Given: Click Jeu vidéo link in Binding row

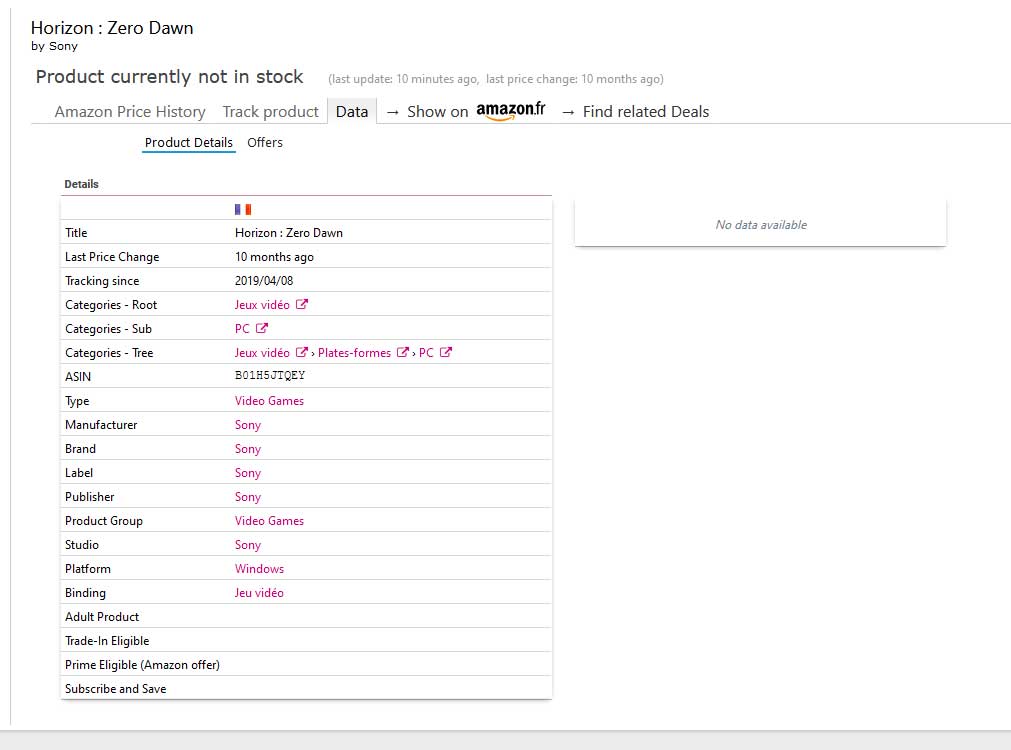Looking at the screenshot, I should (x=259, y=593).
